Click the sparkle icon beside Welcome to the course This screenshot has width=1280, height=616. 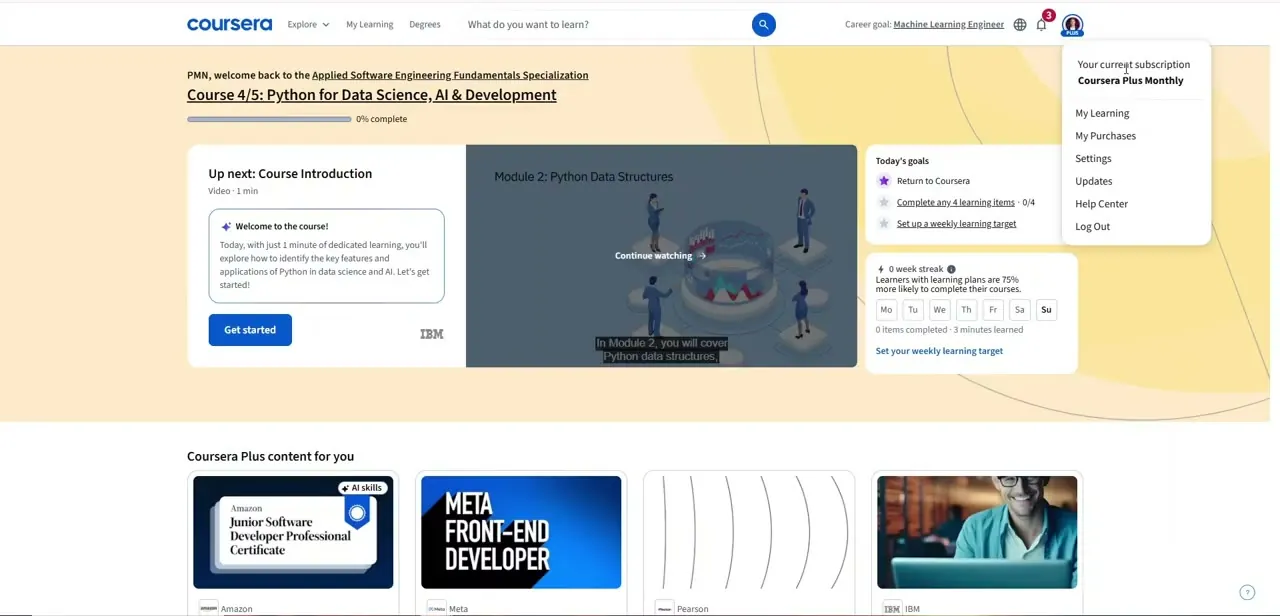pyautogui.click(x=226, y=226)
